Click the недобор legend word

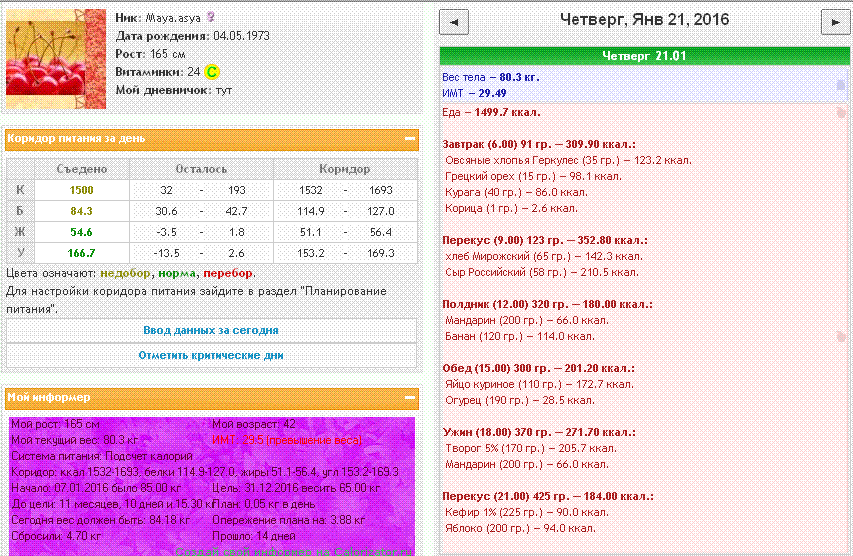point(126,273)
